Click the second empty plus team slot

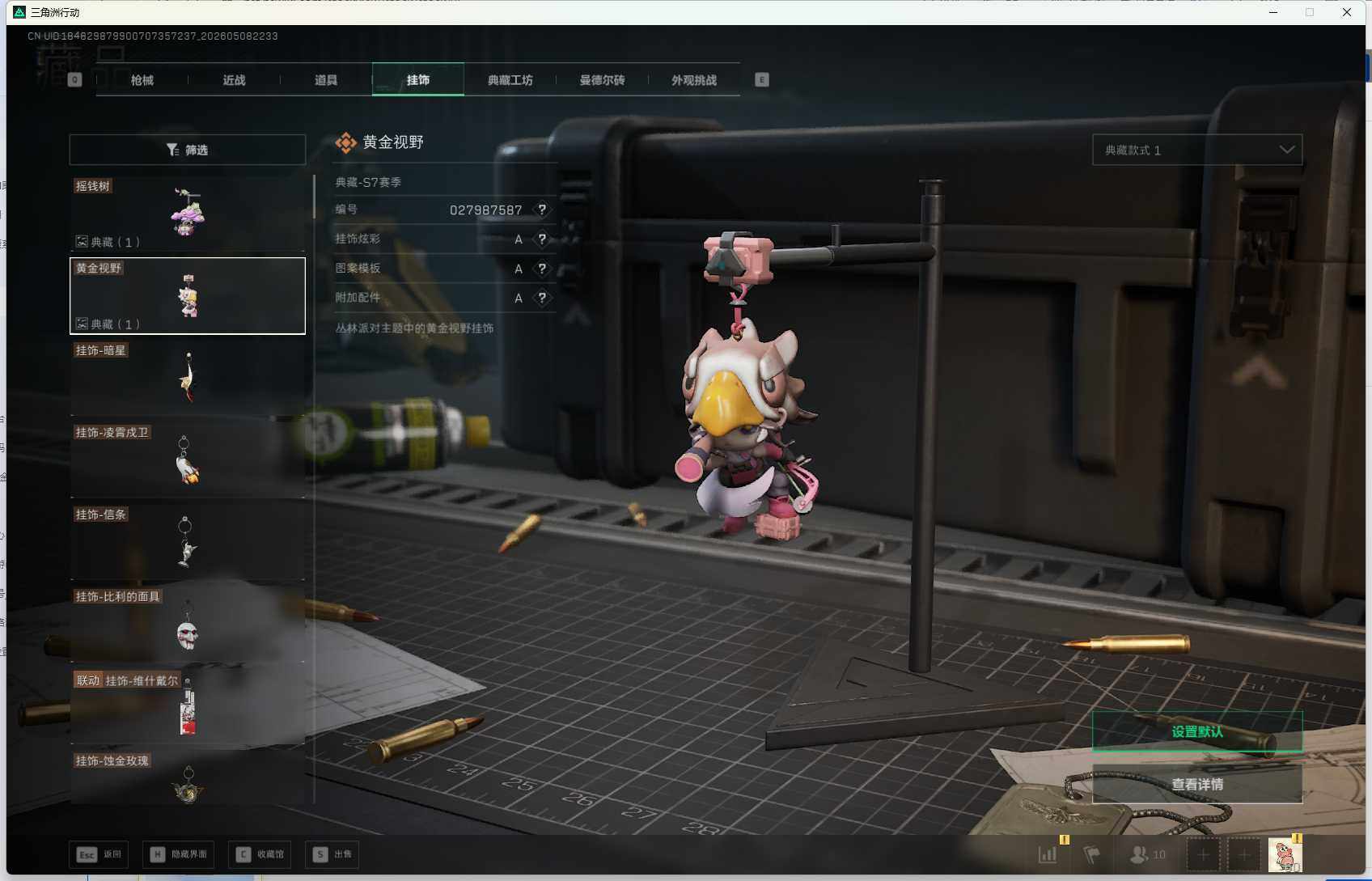[1244, 854]
